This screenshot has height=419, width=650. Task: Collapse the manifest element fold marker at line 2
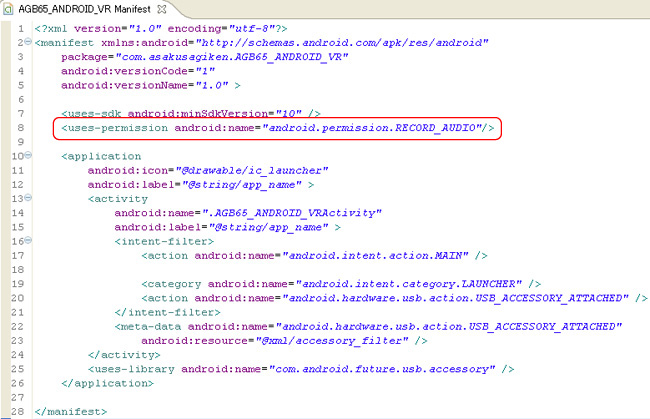[x=28, y=41]
